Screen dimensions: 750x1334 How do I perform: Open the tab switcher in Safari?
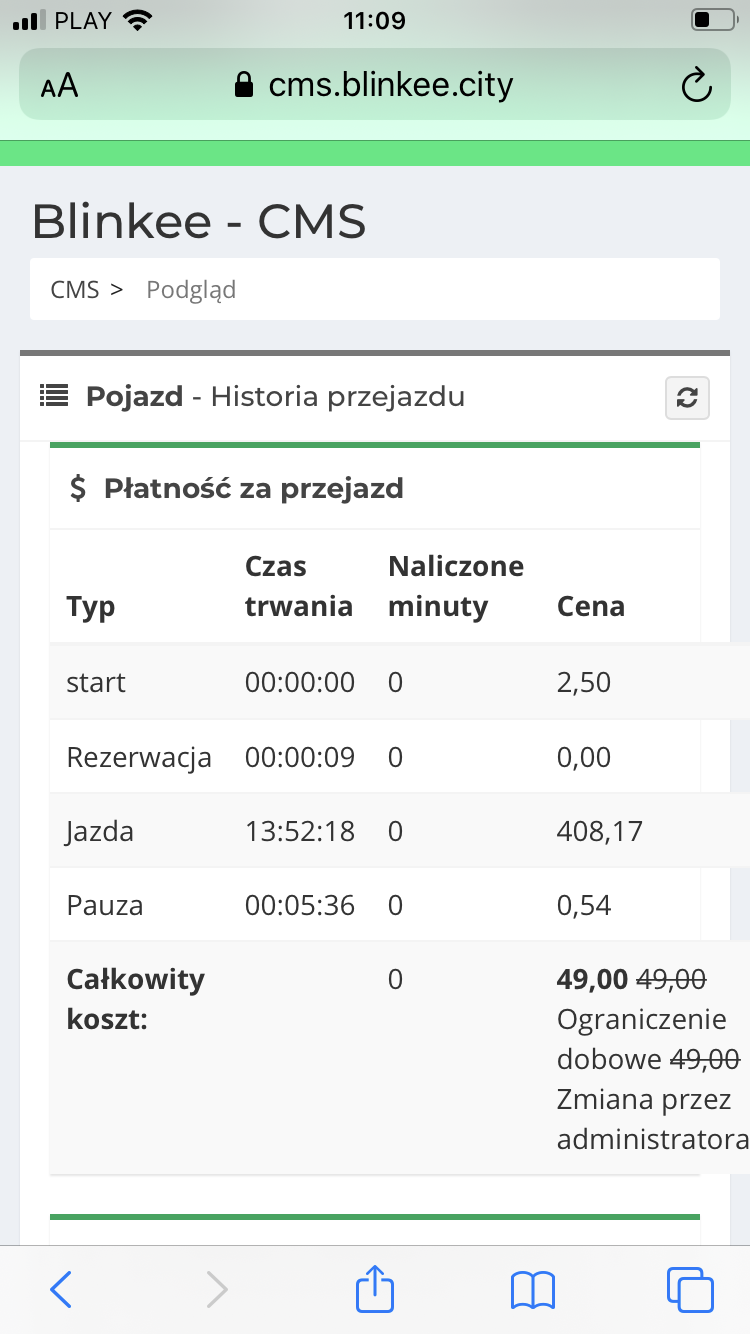point(689,1289)
